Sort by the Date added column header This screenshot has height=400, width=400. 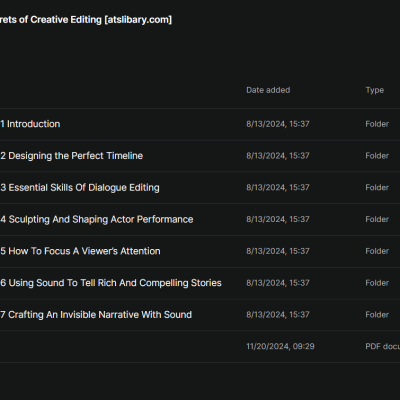click(x=268, y=90)
